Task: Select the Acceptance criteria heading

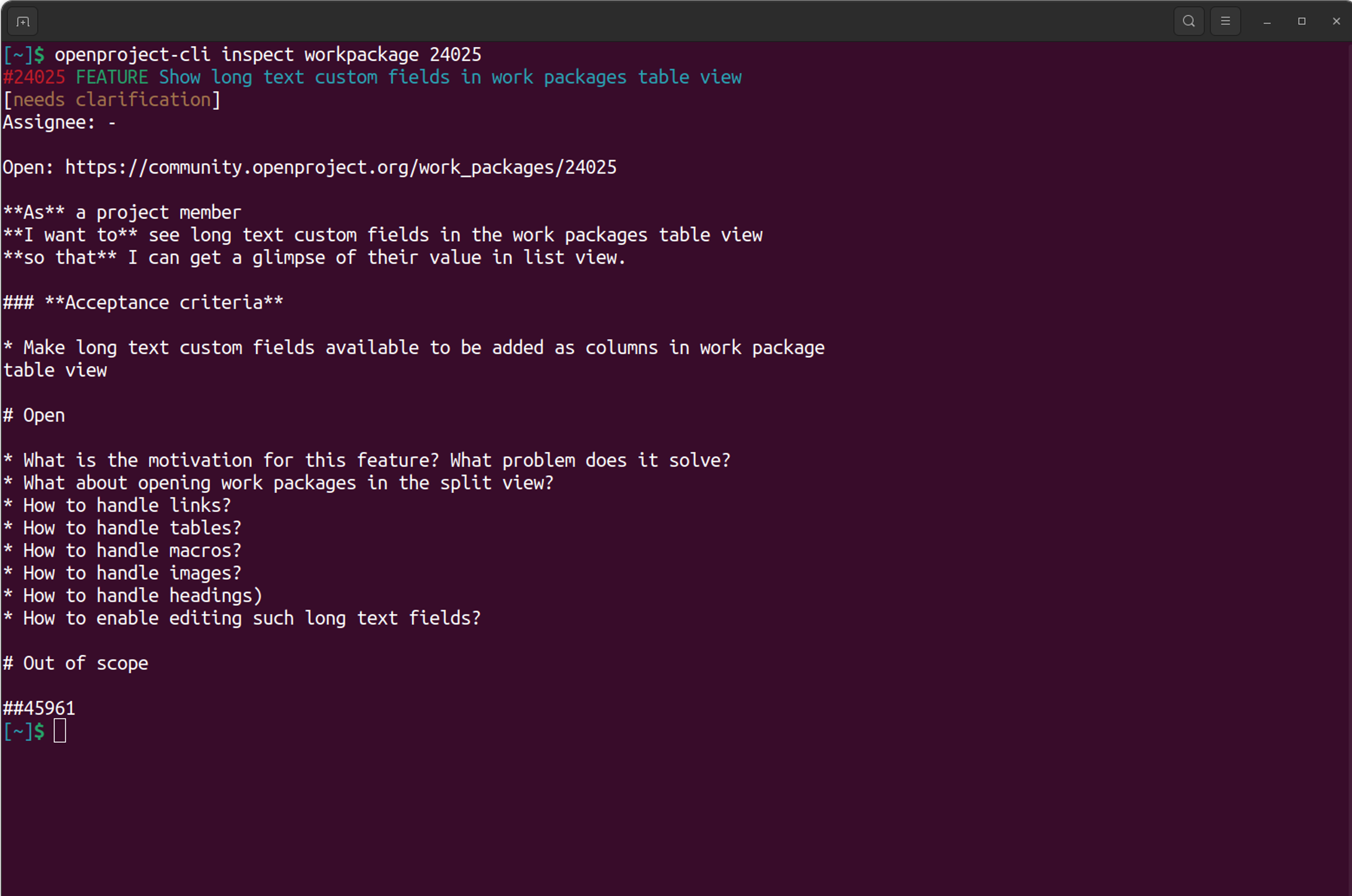Action: [x=143, y=302]
